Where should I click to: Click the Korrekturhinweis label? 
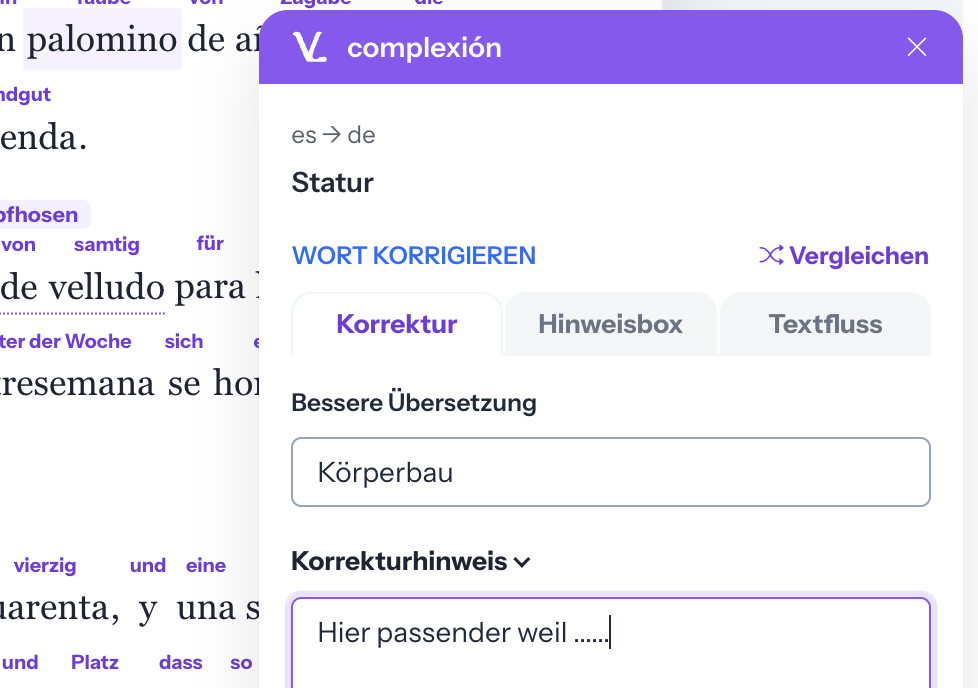[399, 561]
